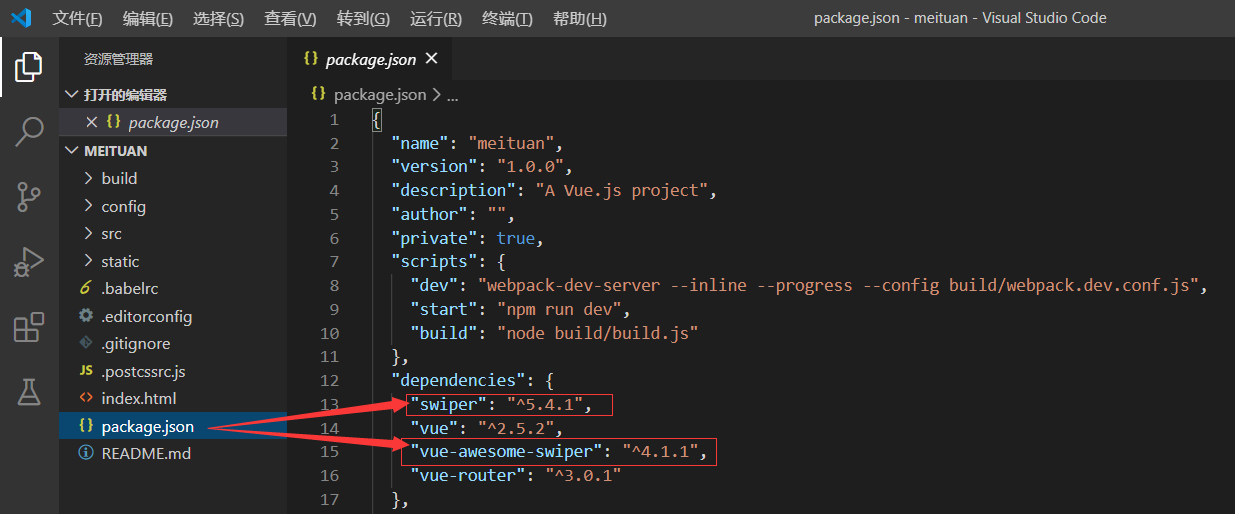This screenshot has height=514, width=1235.
Task: Click the "vue-awesome-swiper" dependency key
Action: click(x=506, y=452)
